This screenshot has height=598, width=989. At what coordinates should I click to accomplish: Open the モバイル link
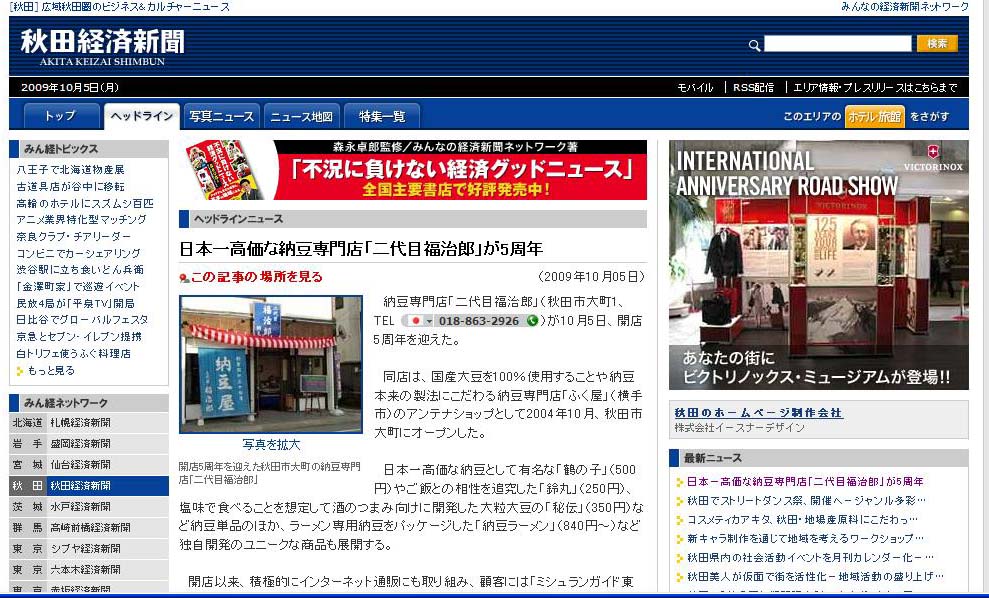coord(695,88)
